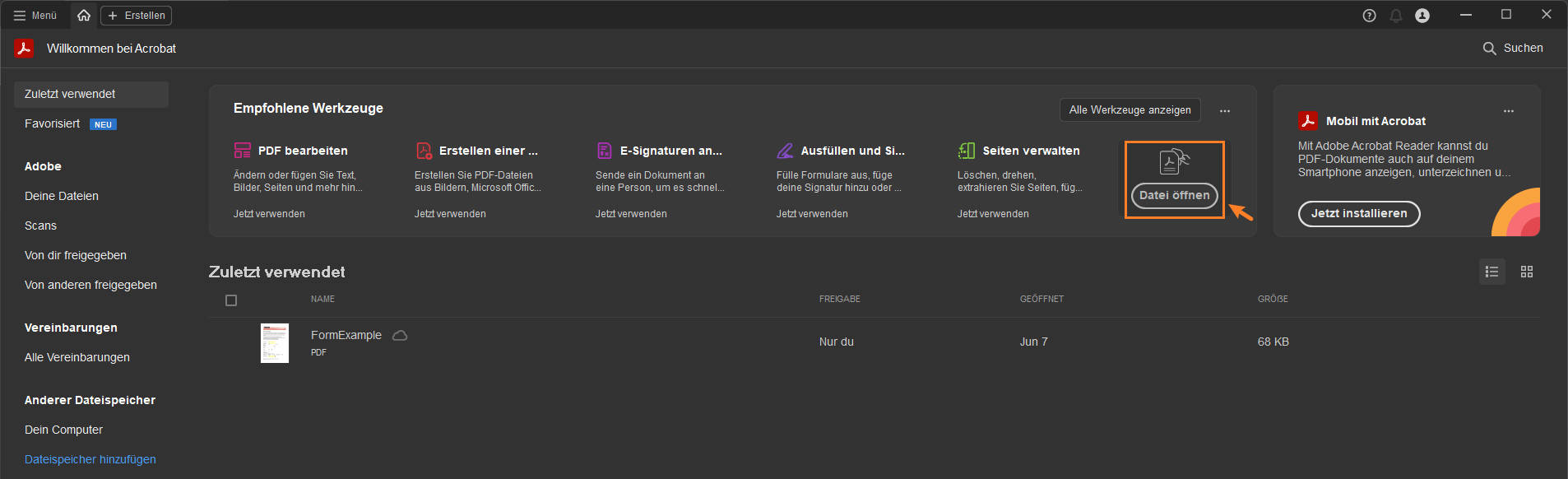Screen dimensions: 1568x479
Task: Open the Empfohlene Werkzeuge more options menu
Action: (1225, 110)
